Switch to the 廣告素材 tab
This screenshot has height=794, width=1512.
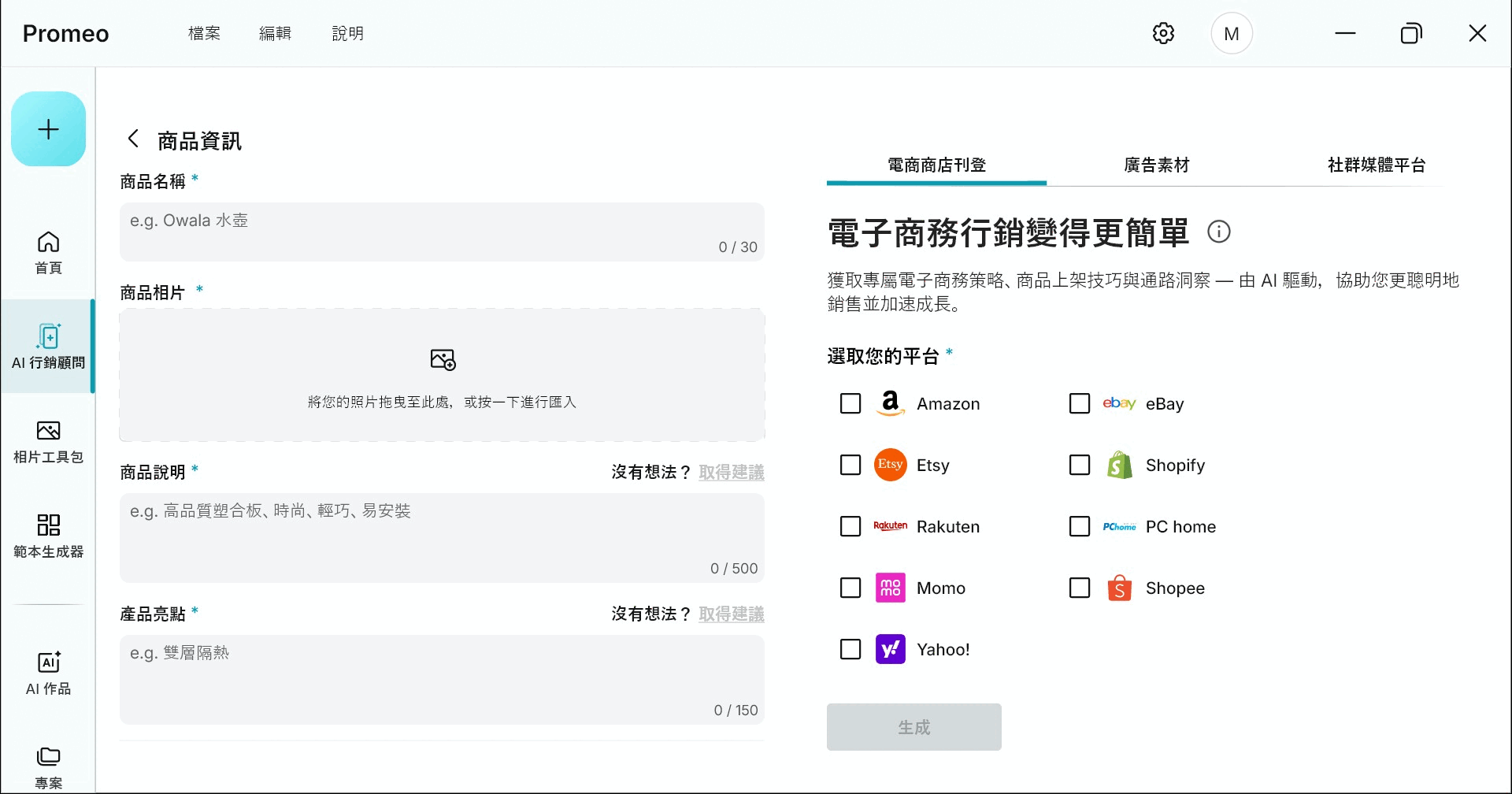coord(1157,165)
